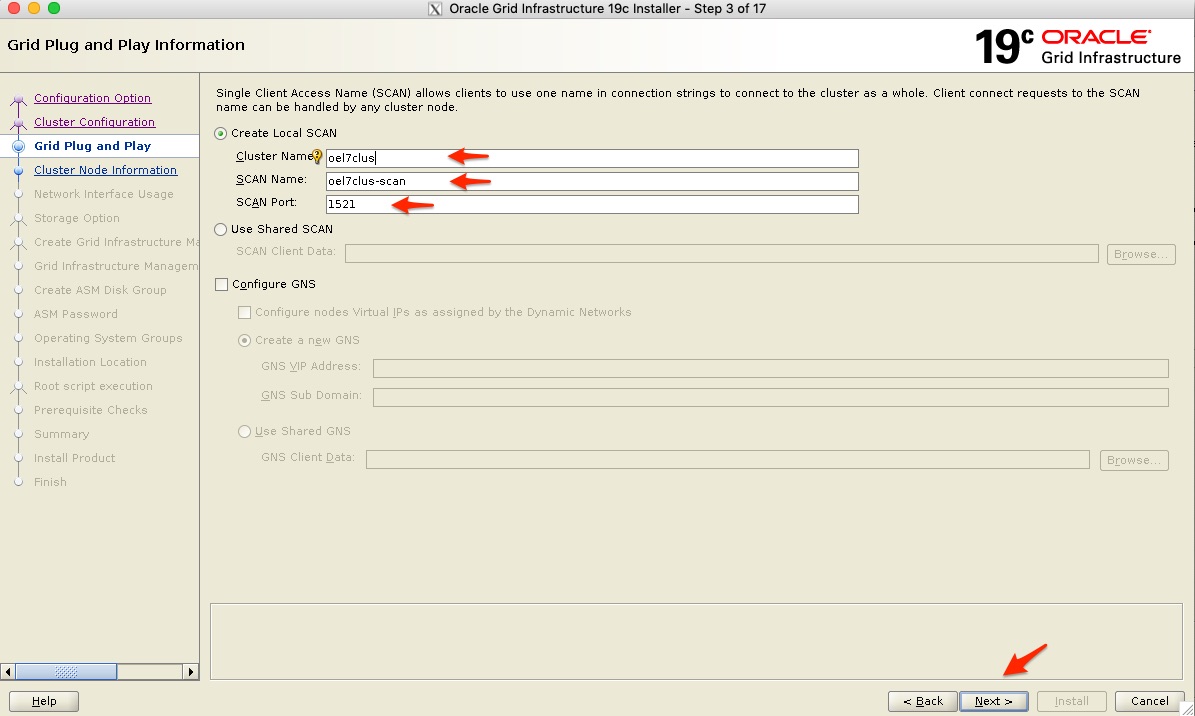Select Grid Plug and Play step
Screen dimensions: 1195x716
92,146
